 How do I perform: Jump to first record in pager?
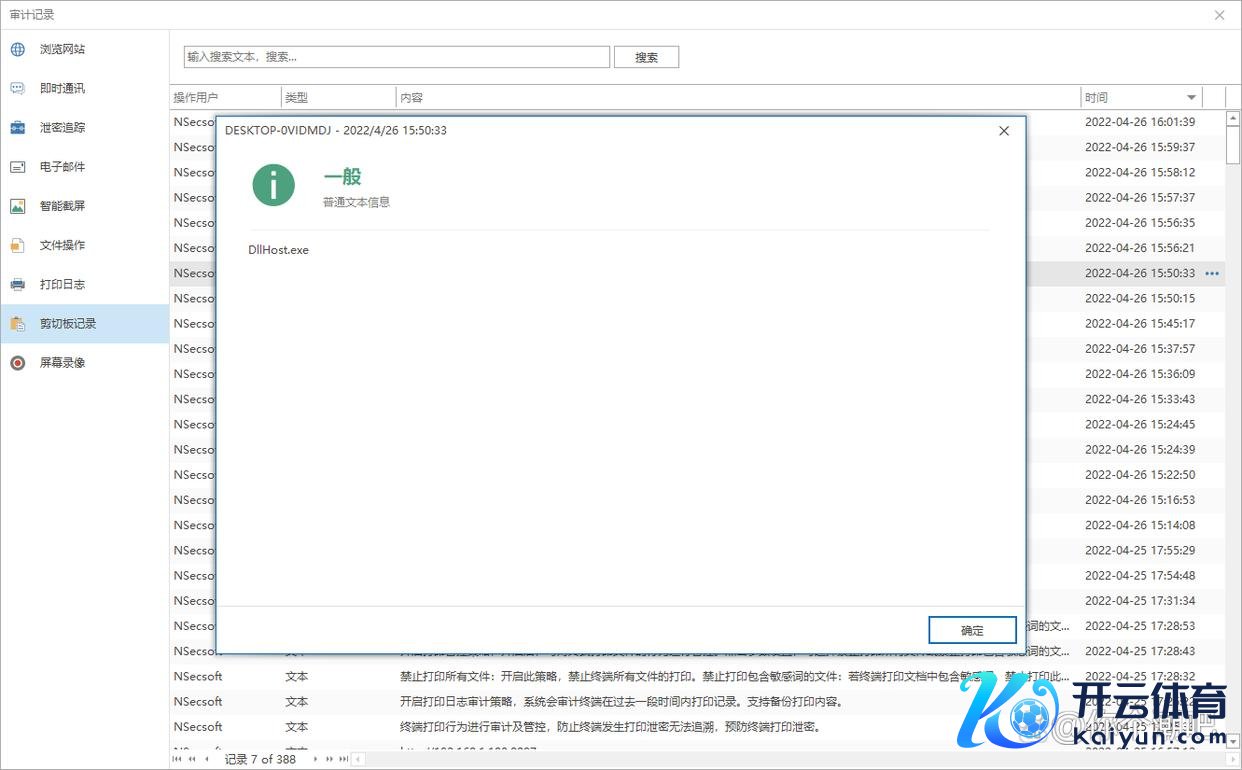178,759
